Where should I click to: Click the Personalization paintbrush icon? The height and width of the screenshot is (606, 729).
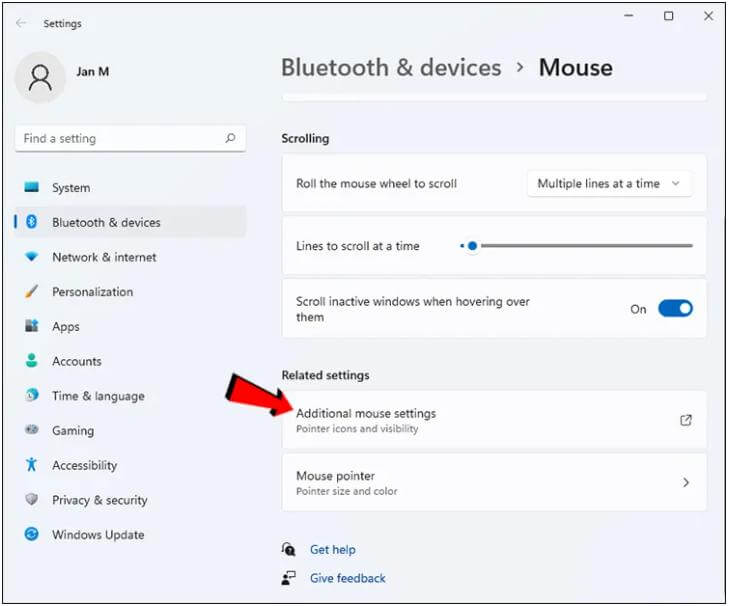pyautogui.click(x=32, y=291)
